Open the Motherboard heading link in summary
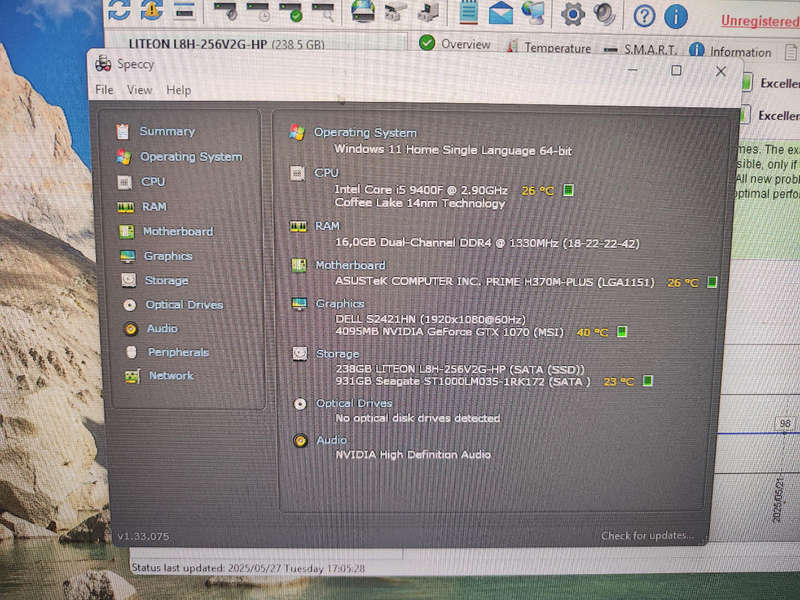This screenshot has width=800, height=600. pyautogui.click(x=350, y=265)
